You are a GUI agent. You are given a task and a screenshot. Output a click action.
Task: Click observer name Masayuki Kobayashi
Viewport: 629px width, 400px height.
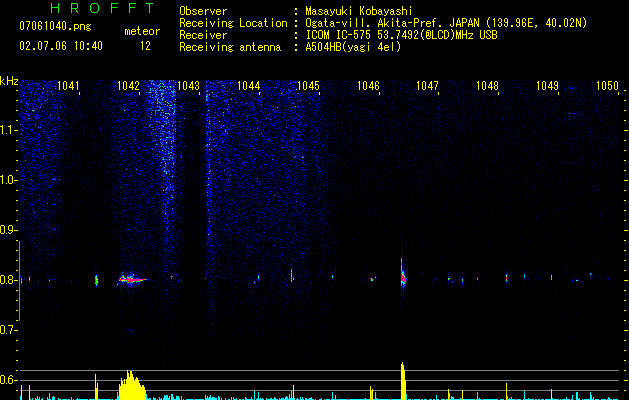point(359,11)
